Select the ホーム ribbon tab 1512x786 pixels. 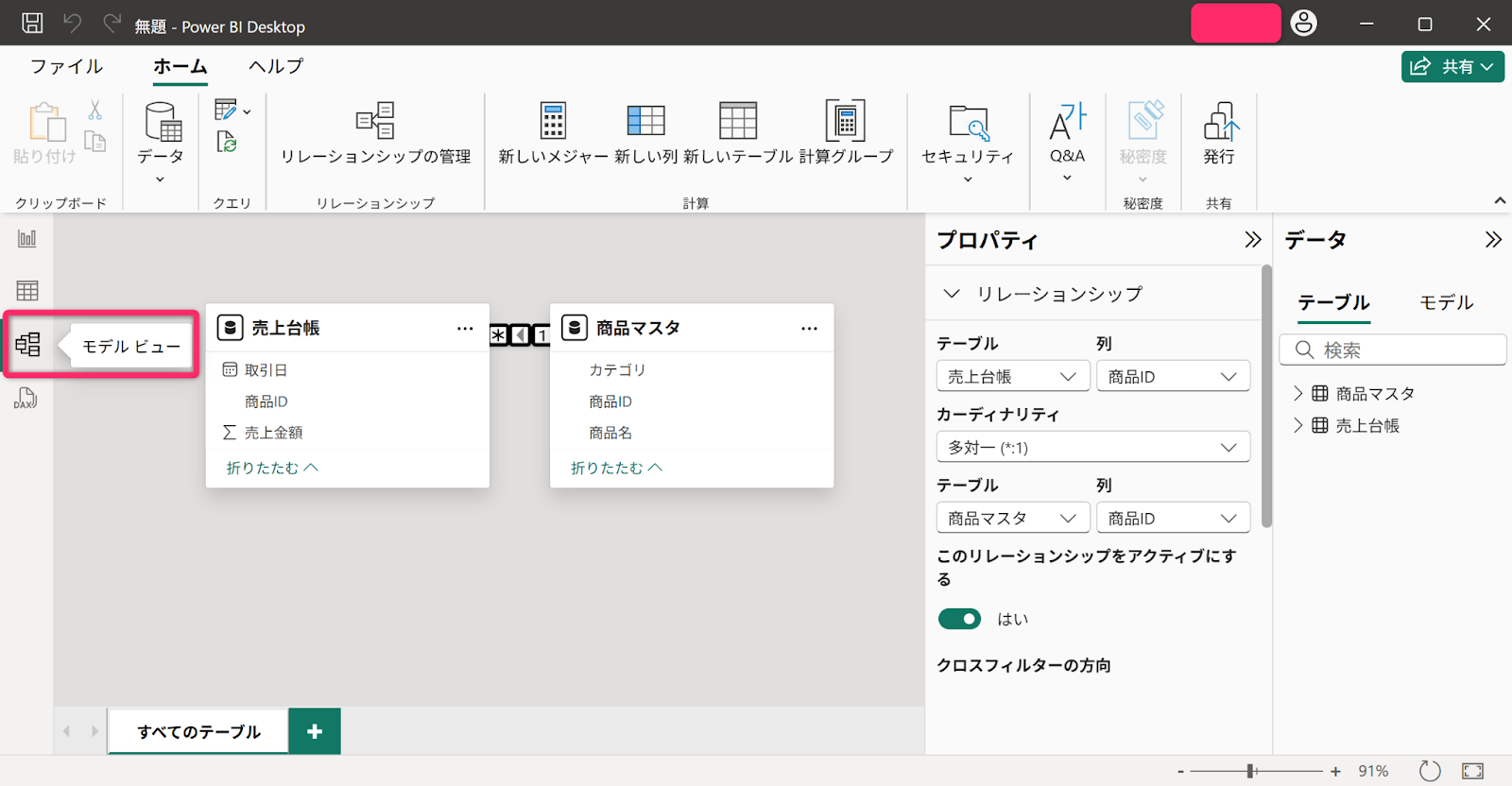pos(180,66)
